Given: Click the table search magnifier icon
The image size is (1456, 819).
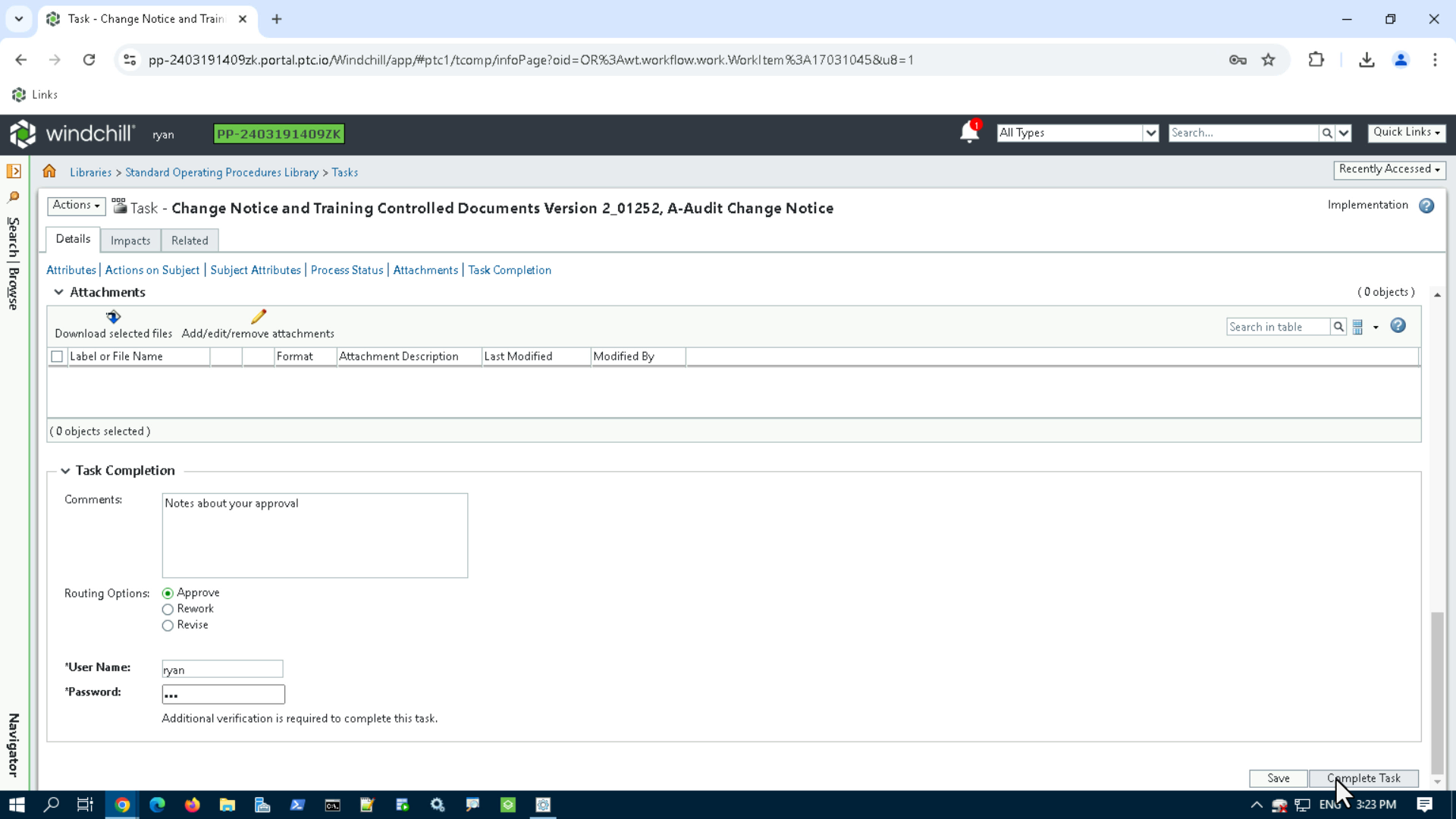Looking at the screenshot, I should click(x=1338, y=326).
